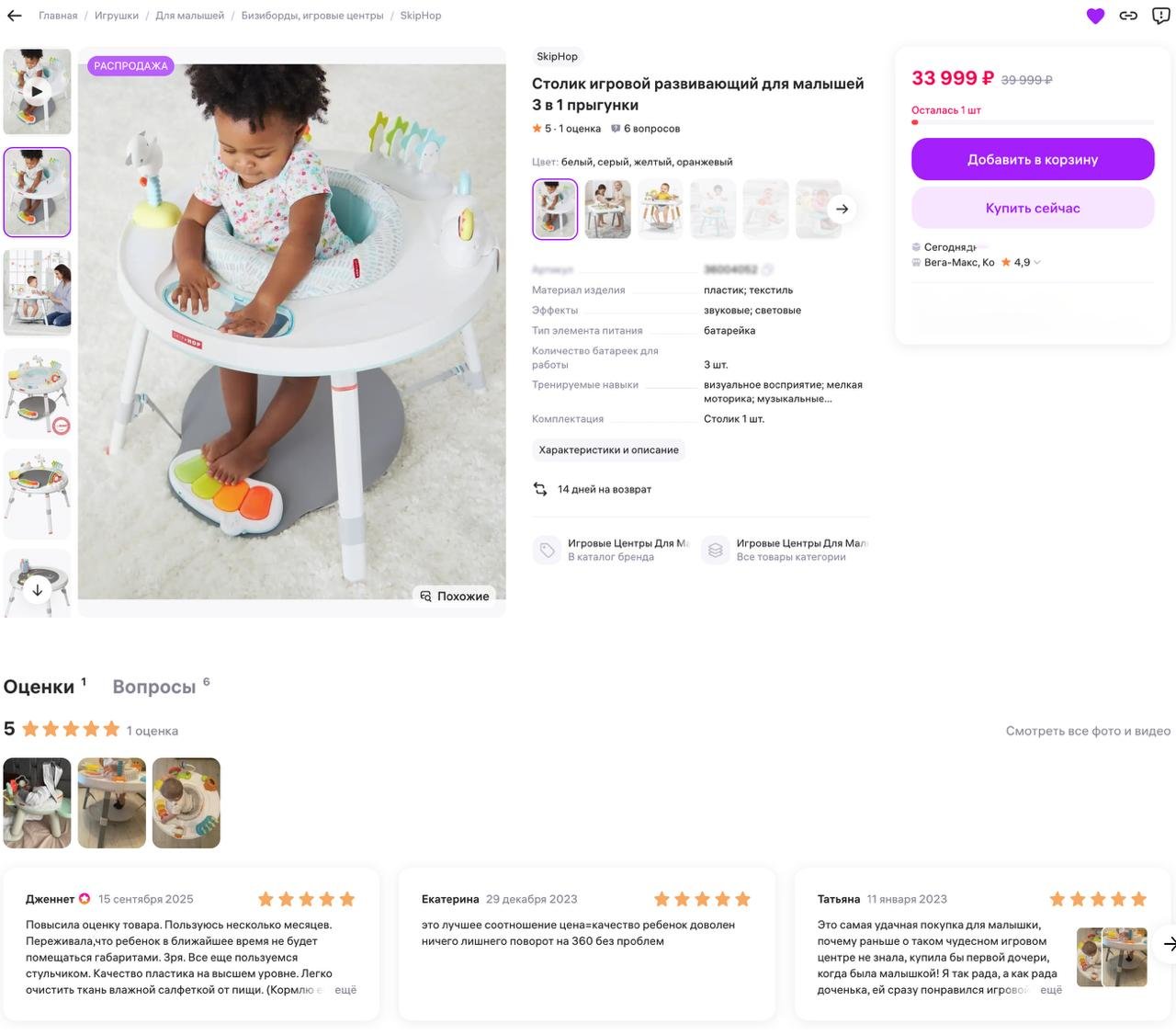
Task: Show more gallery thumbnails with down arrow
Action: click(x=37, y=590)
